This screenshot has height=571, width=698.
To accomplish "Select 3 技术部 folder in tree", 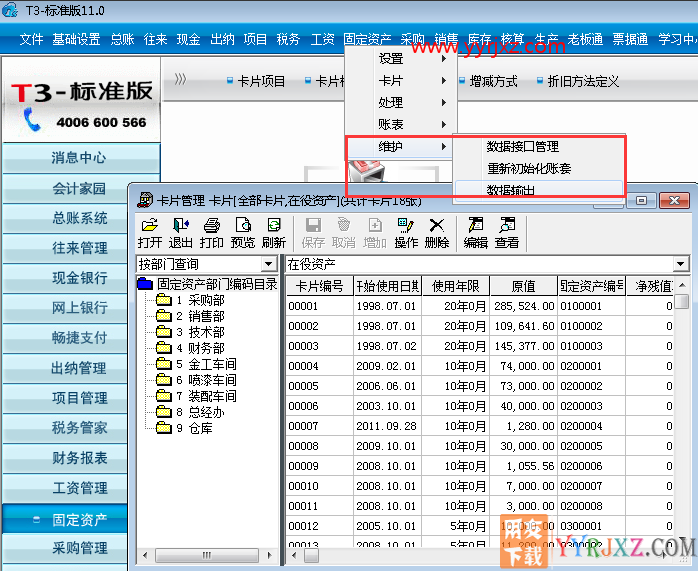I will coord(191,332).
